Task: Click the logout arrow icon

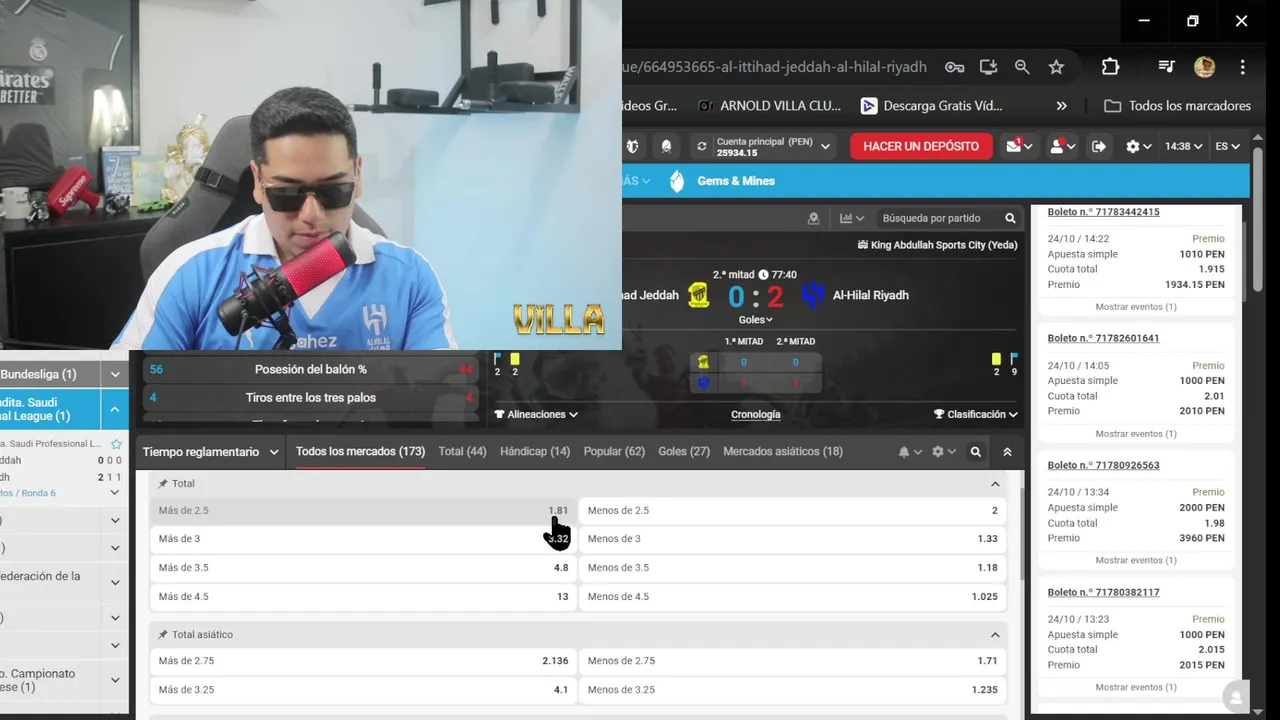Action: click(x=1099, y=146)
